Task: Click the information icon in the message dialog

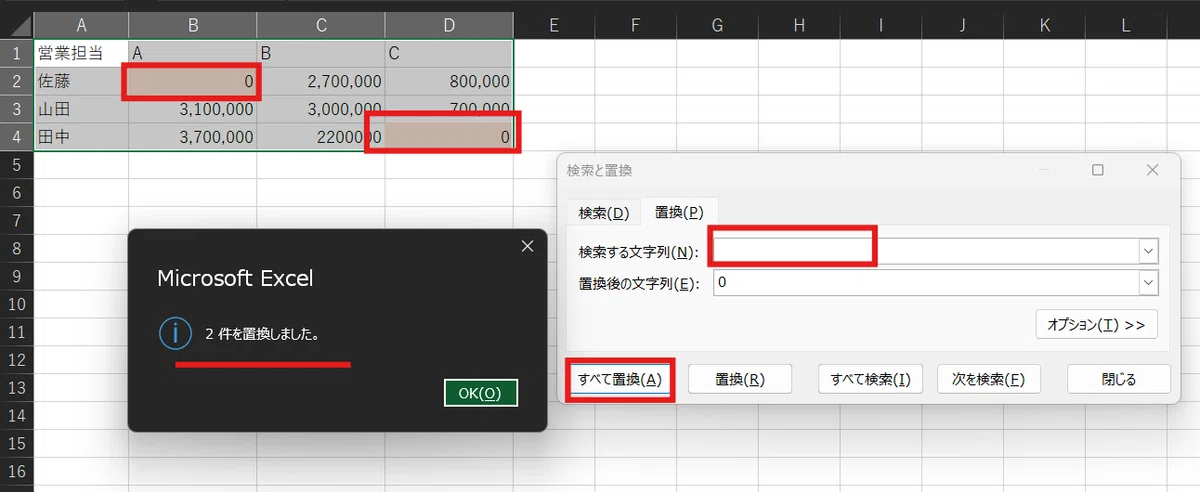Action: tap(175, 334)
